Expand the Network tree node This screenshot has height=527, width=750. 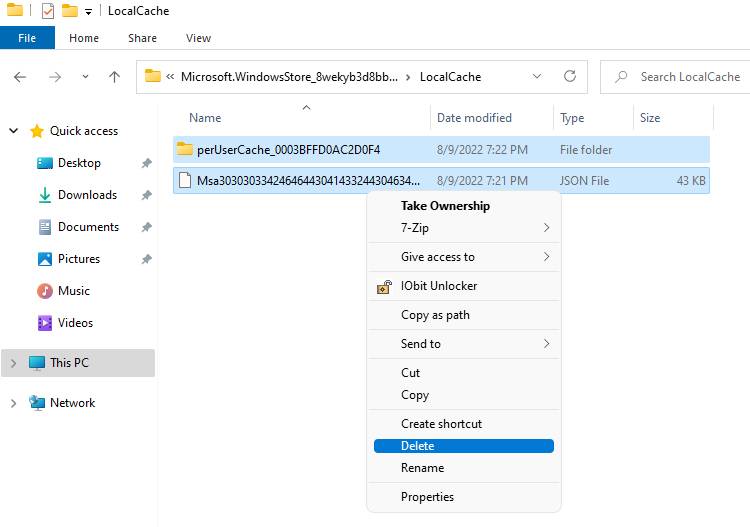(13, 403)
